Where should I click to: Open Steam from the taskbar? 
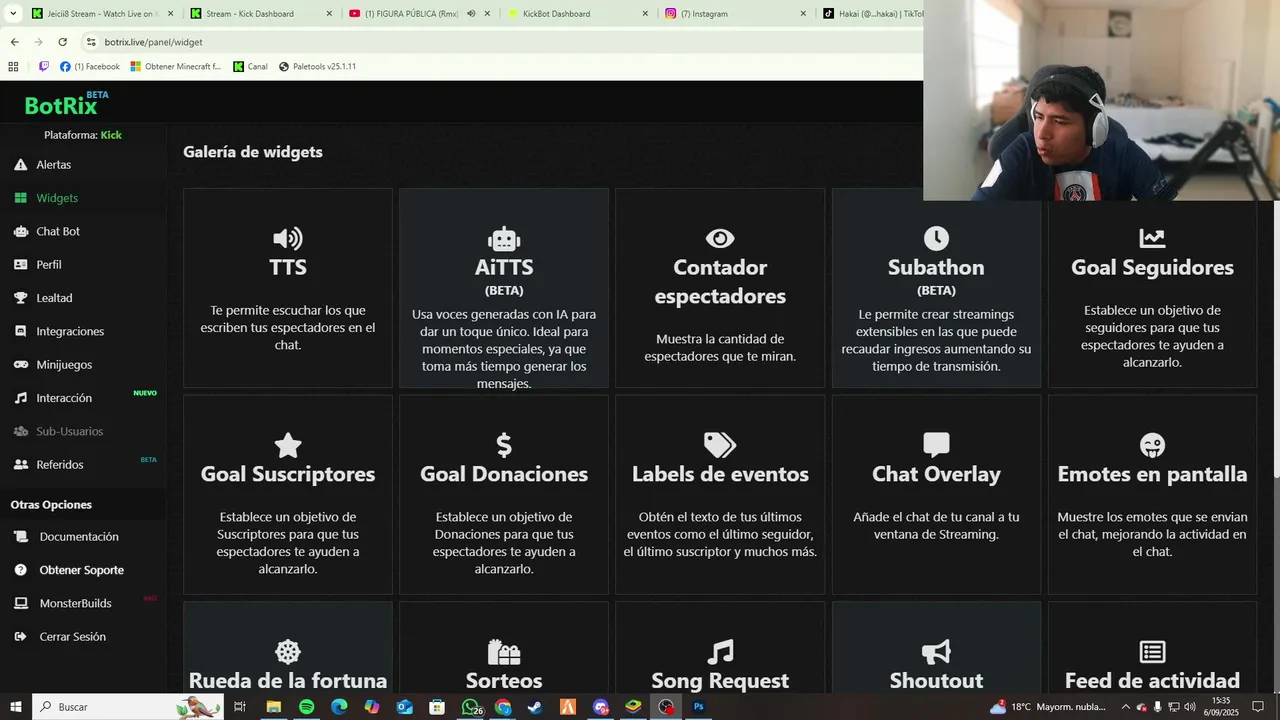536,707
